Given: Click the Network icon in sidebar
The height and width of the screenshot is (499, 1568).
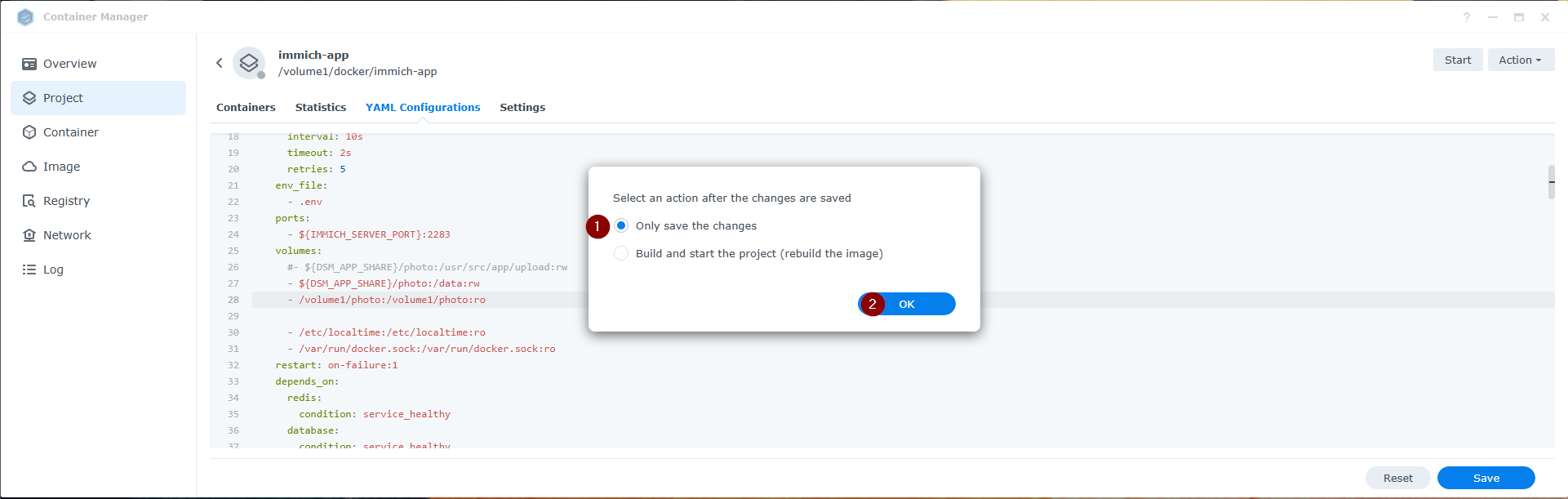Looking at the screenshot, I should [29, 235].
